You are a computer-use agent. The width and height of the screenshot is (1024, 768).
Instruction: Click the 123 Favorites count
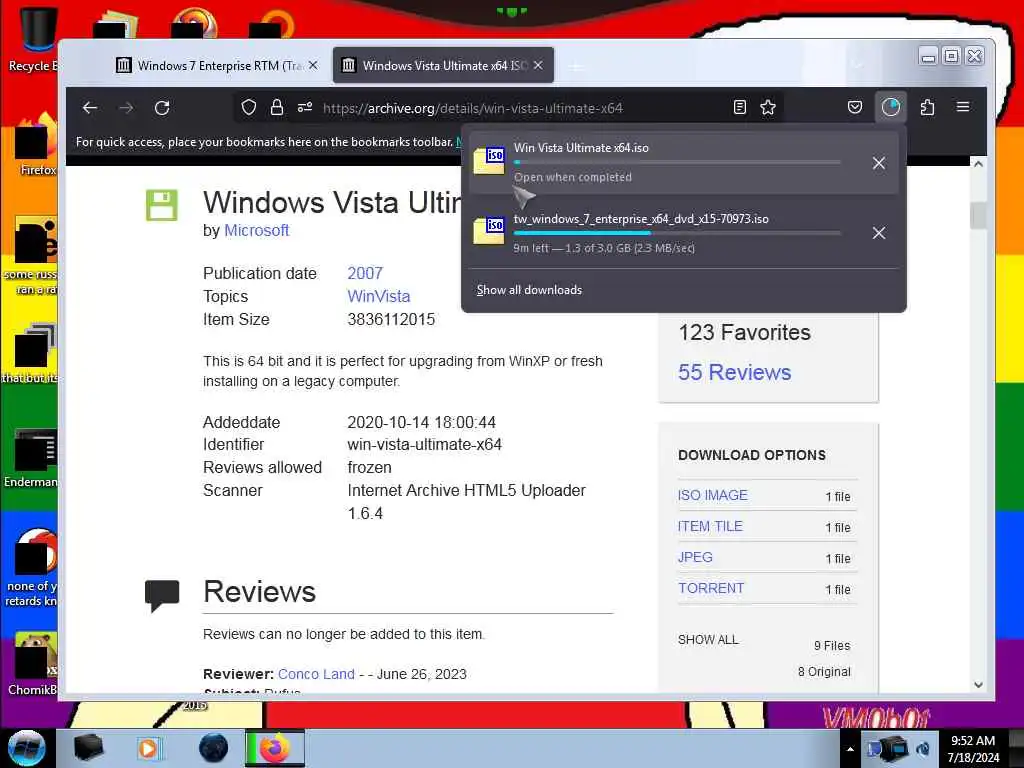click(744, 332)
